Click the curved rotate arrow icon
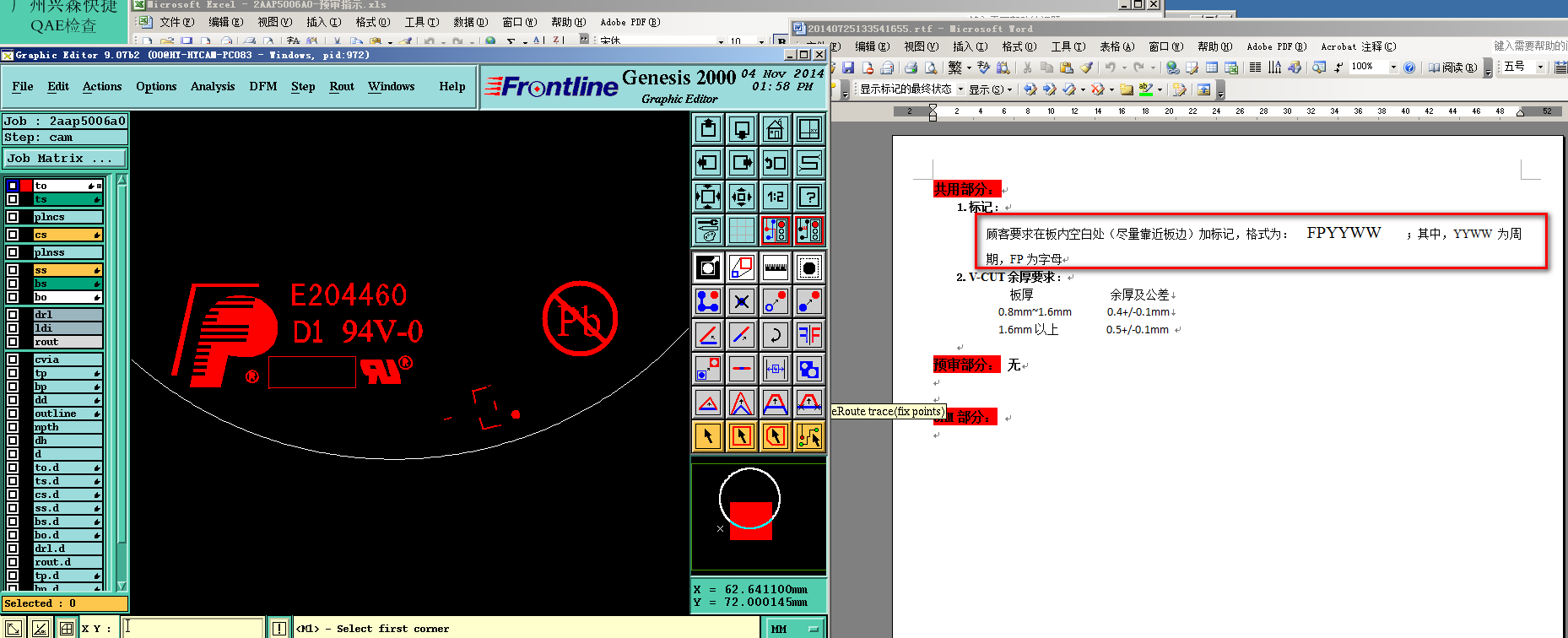This screenshot has width=1568, height=638. click(776, 335)
